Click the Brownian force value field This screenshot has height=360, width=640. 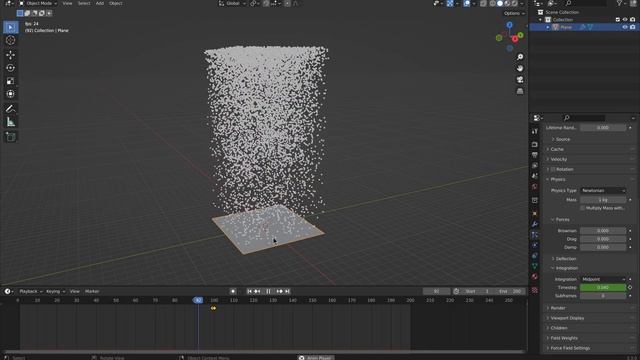[x=603, y=231]
